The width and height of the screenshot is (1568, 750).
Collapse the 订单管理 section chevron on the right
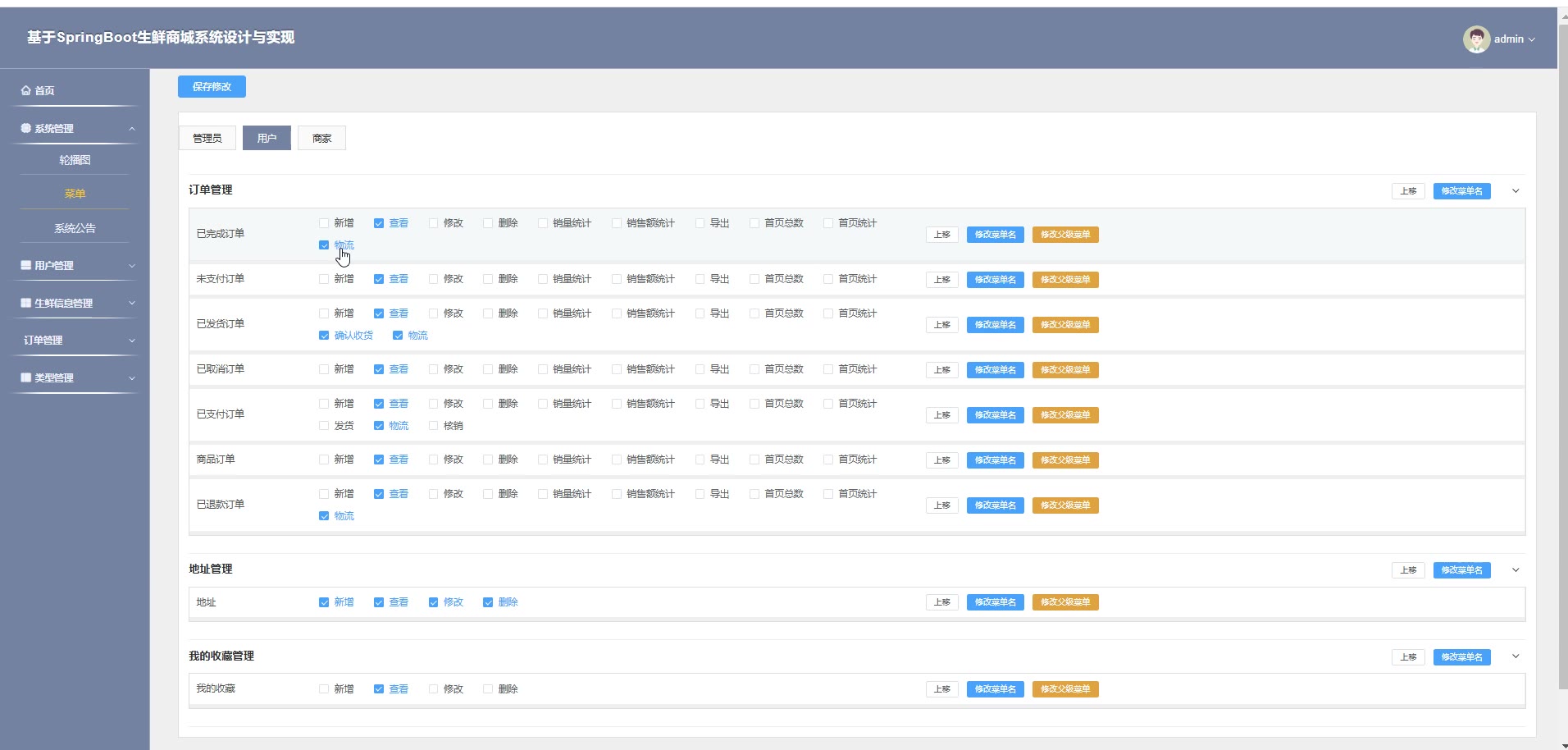tap(1516, 191)
